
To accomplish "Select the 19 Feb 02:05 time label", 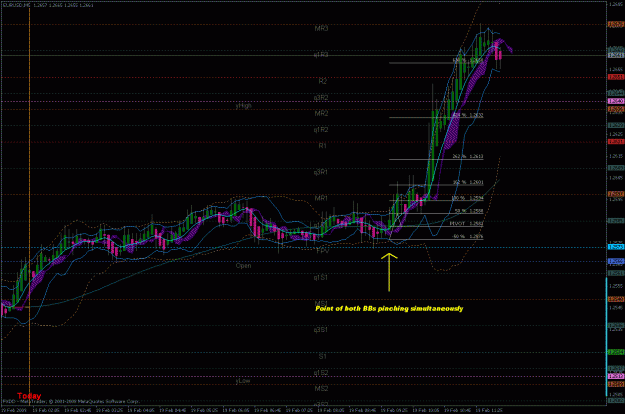I will (46, 410).
